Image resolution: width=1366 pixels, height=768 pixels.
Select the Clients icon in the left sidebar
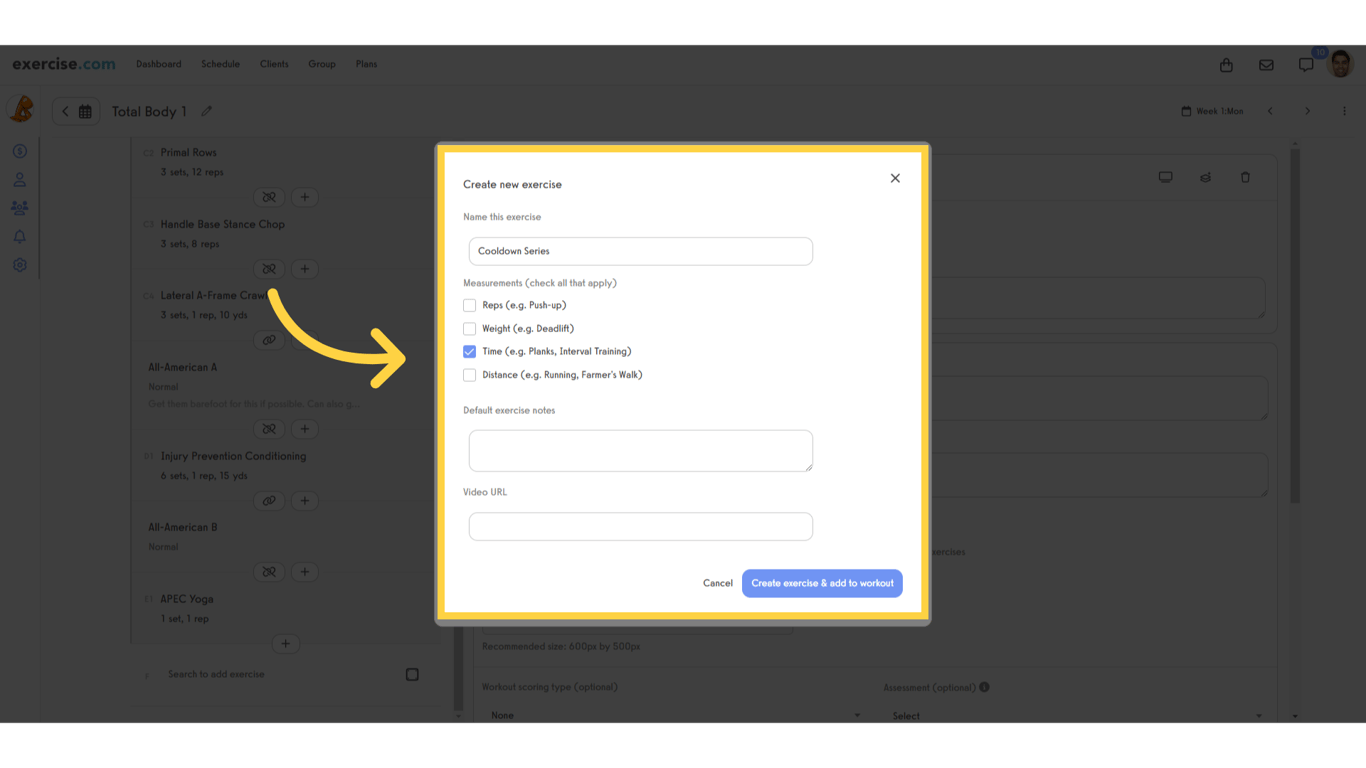(19, 179)
